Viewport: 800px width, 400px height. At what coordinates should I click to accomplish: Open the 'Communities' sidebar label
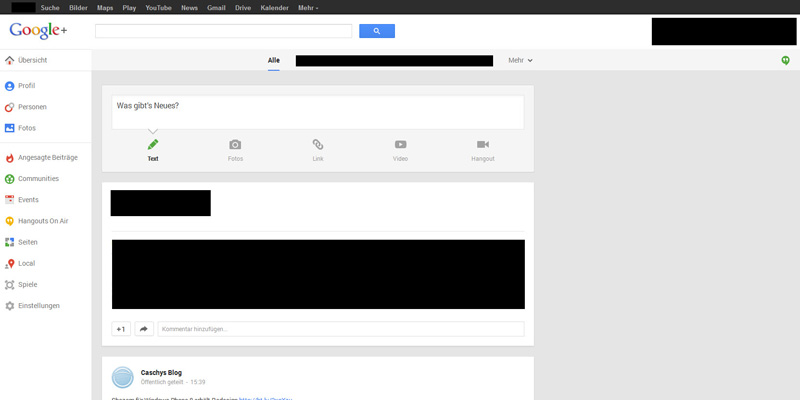point(38,179)
